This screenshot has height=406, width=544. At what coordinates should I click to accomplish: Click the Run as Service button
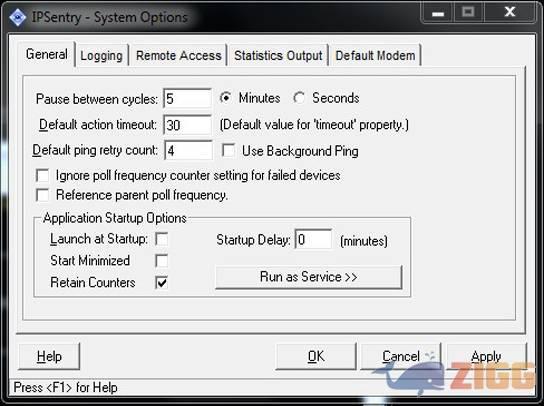coord(308,277)
